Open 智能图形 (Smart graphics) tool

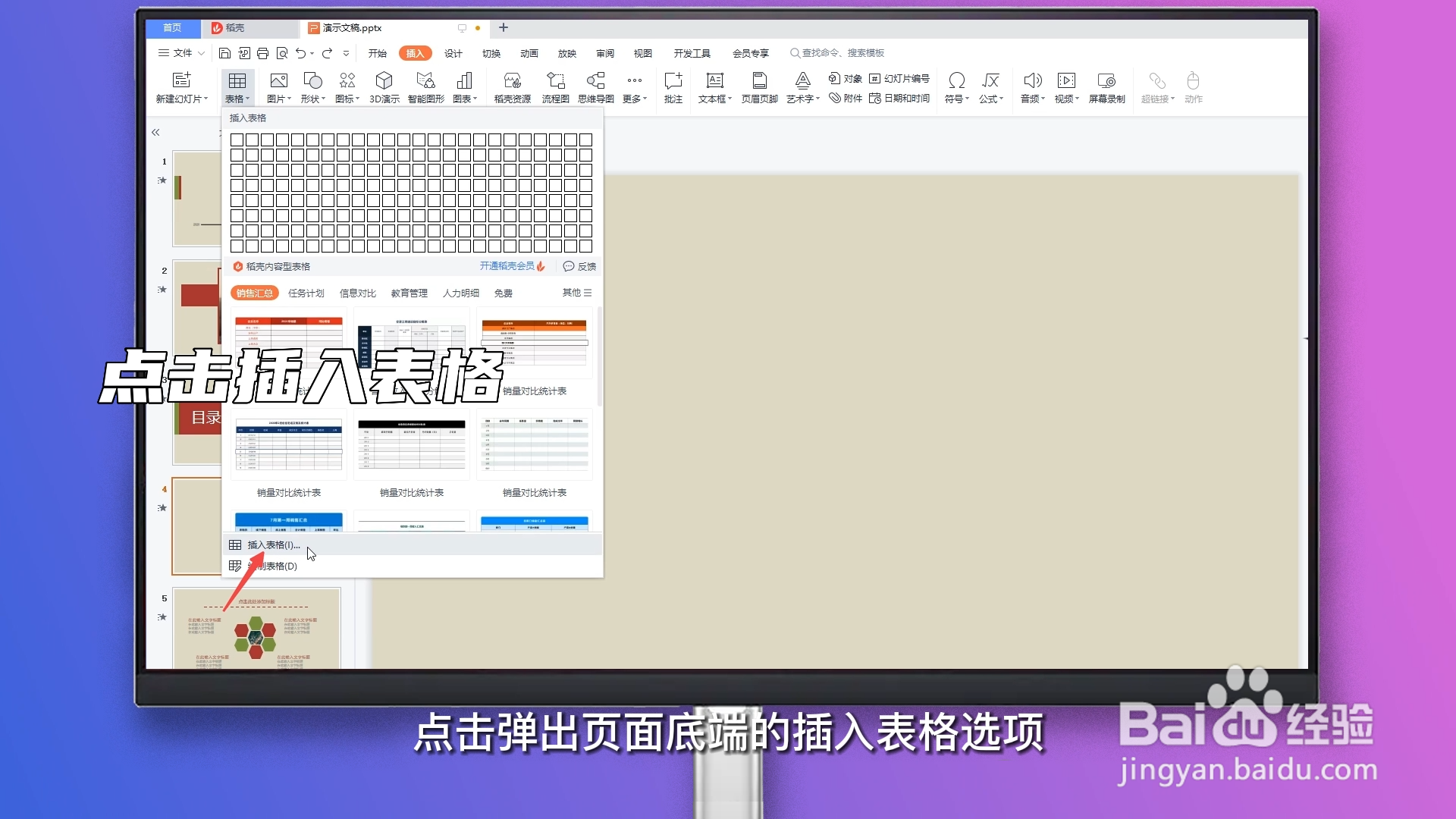pos(425,81)
